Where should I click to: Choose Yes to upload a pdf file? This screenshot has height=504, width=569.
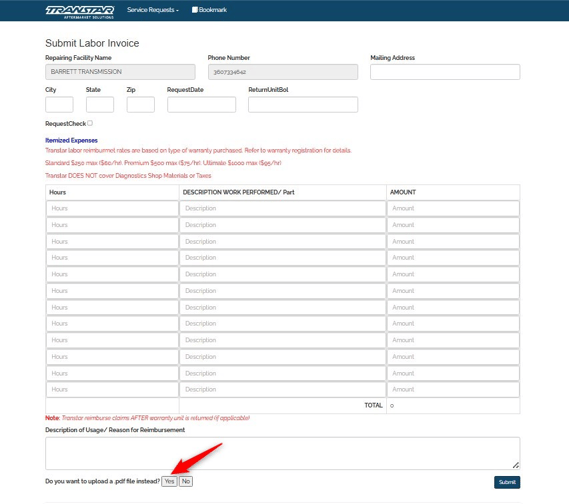(169, 482)
